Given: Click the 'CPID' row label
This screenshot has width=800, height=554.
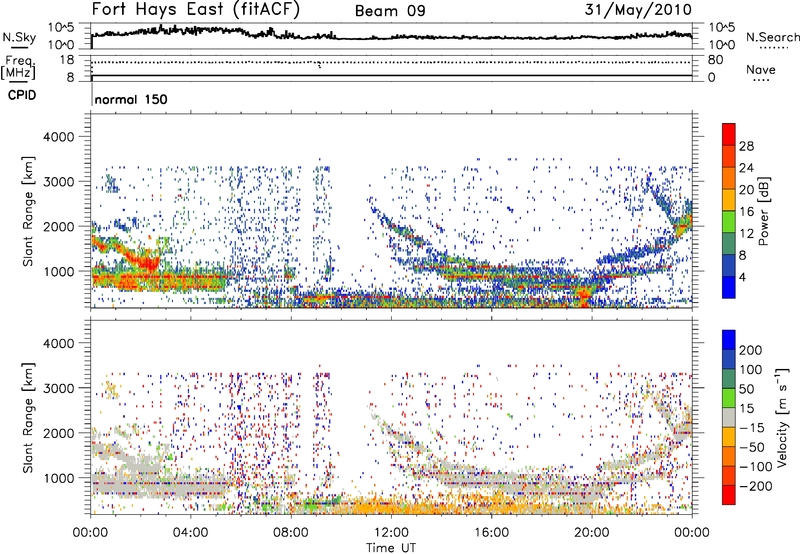Looking at the screenshot, I should [22, 95].
